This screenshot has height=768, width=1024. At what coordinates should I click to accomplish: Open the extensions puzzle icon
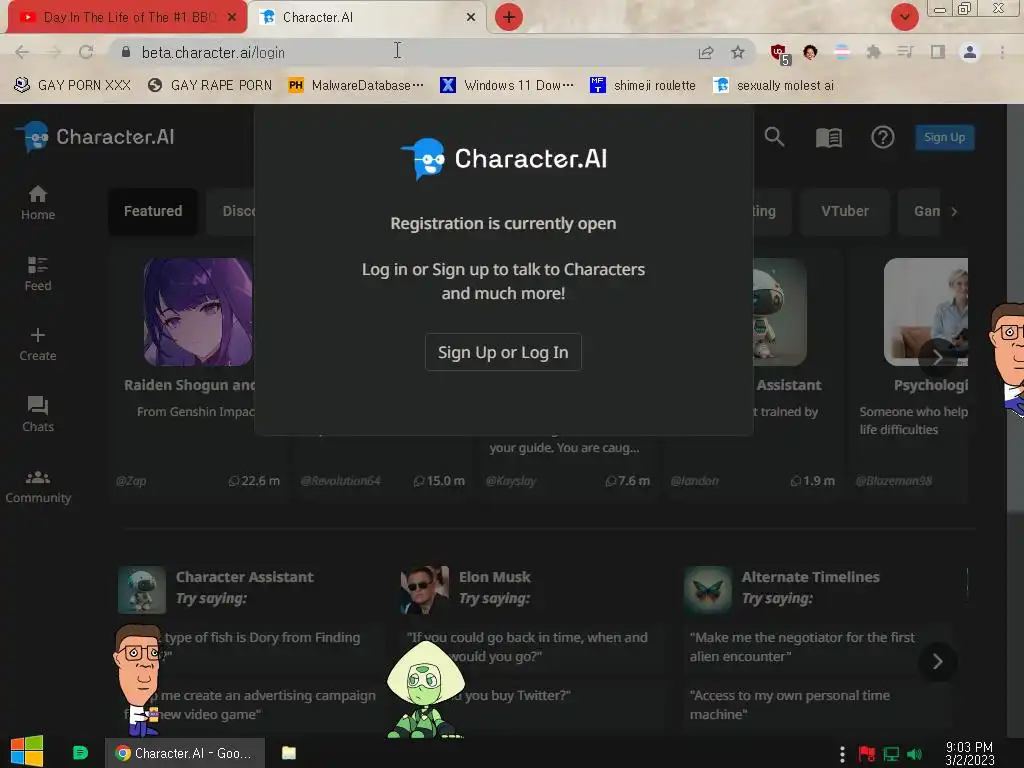click(x=873, y=52)
